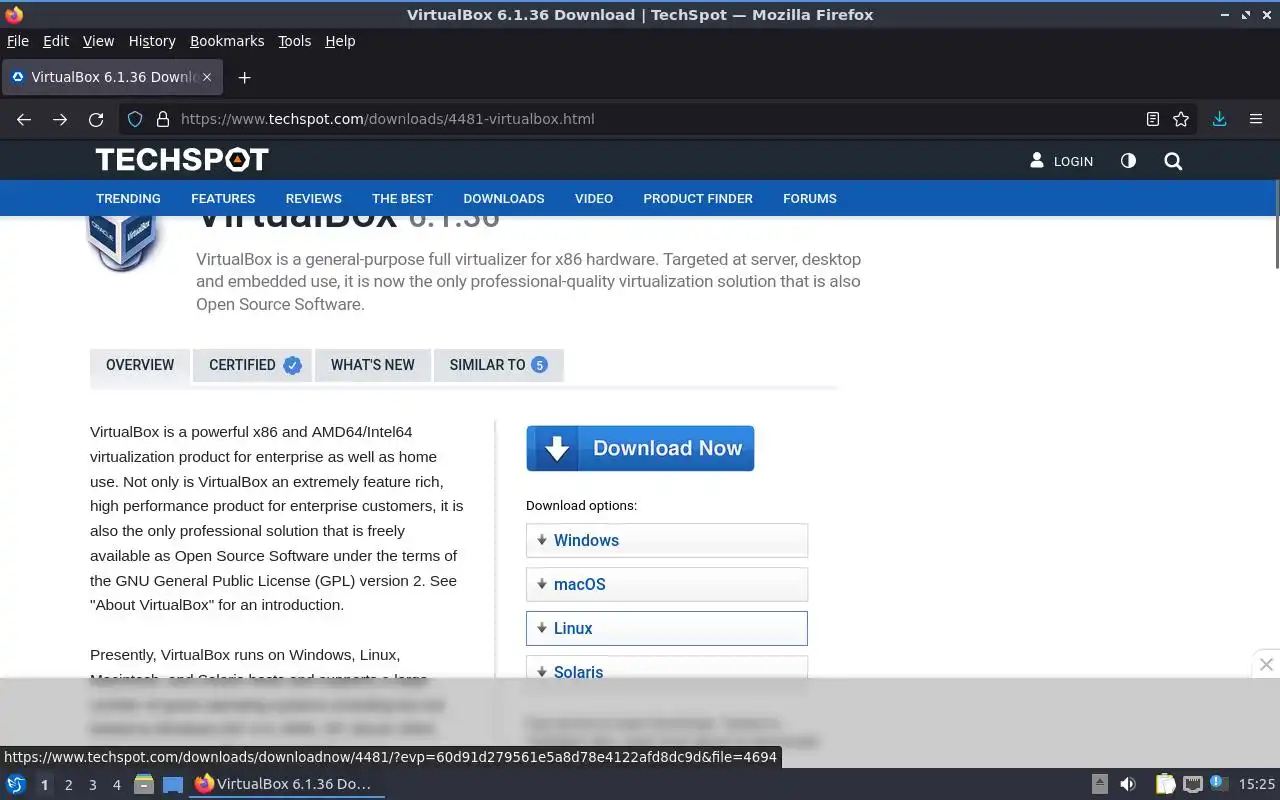
Task: Switch to workspace 4
Action: 116,785
